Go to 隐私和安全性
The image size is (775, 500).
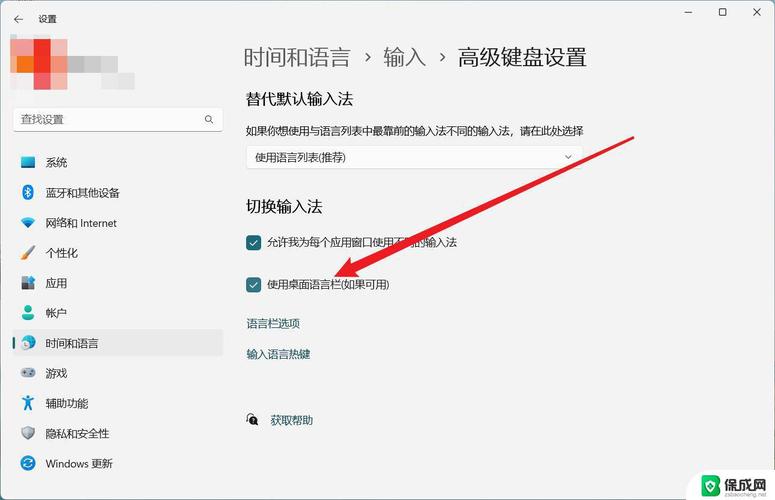(x=118, y=433)
